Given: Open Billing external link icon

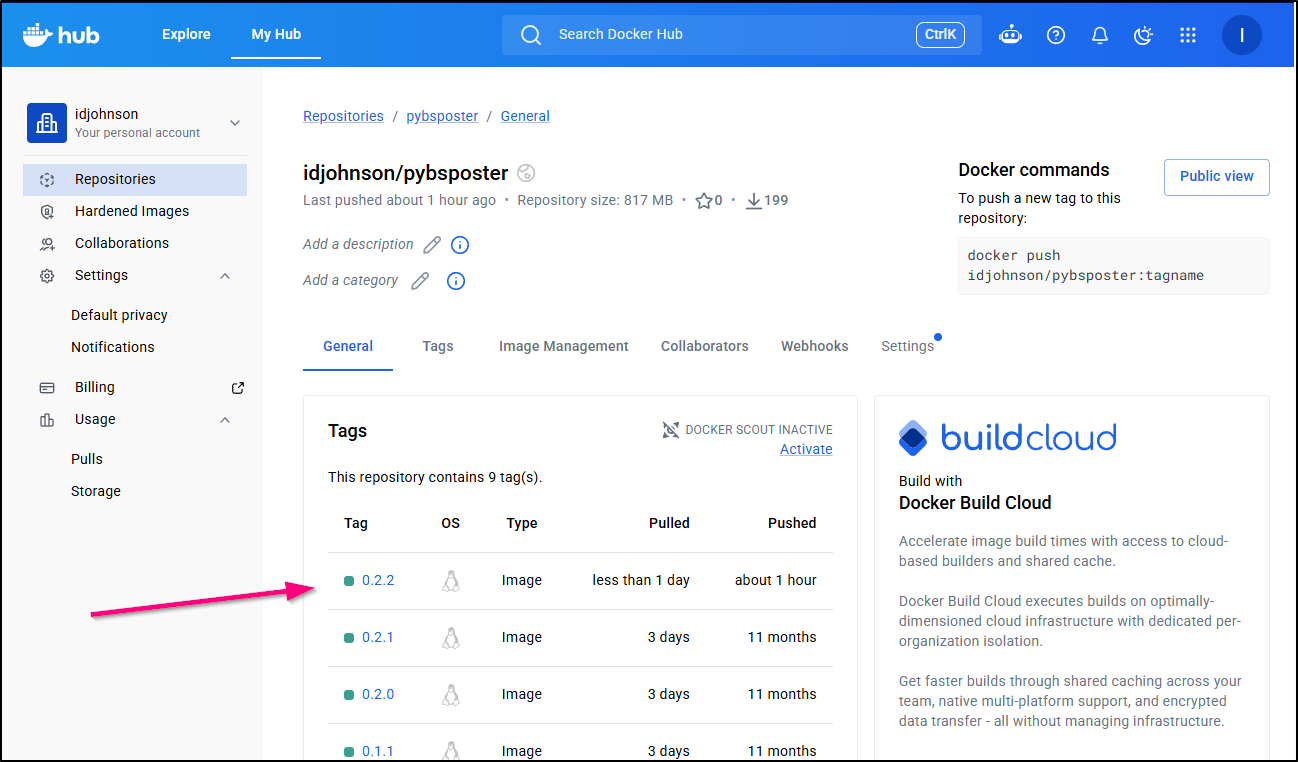Looking at the screenshot, I should 238,388.
